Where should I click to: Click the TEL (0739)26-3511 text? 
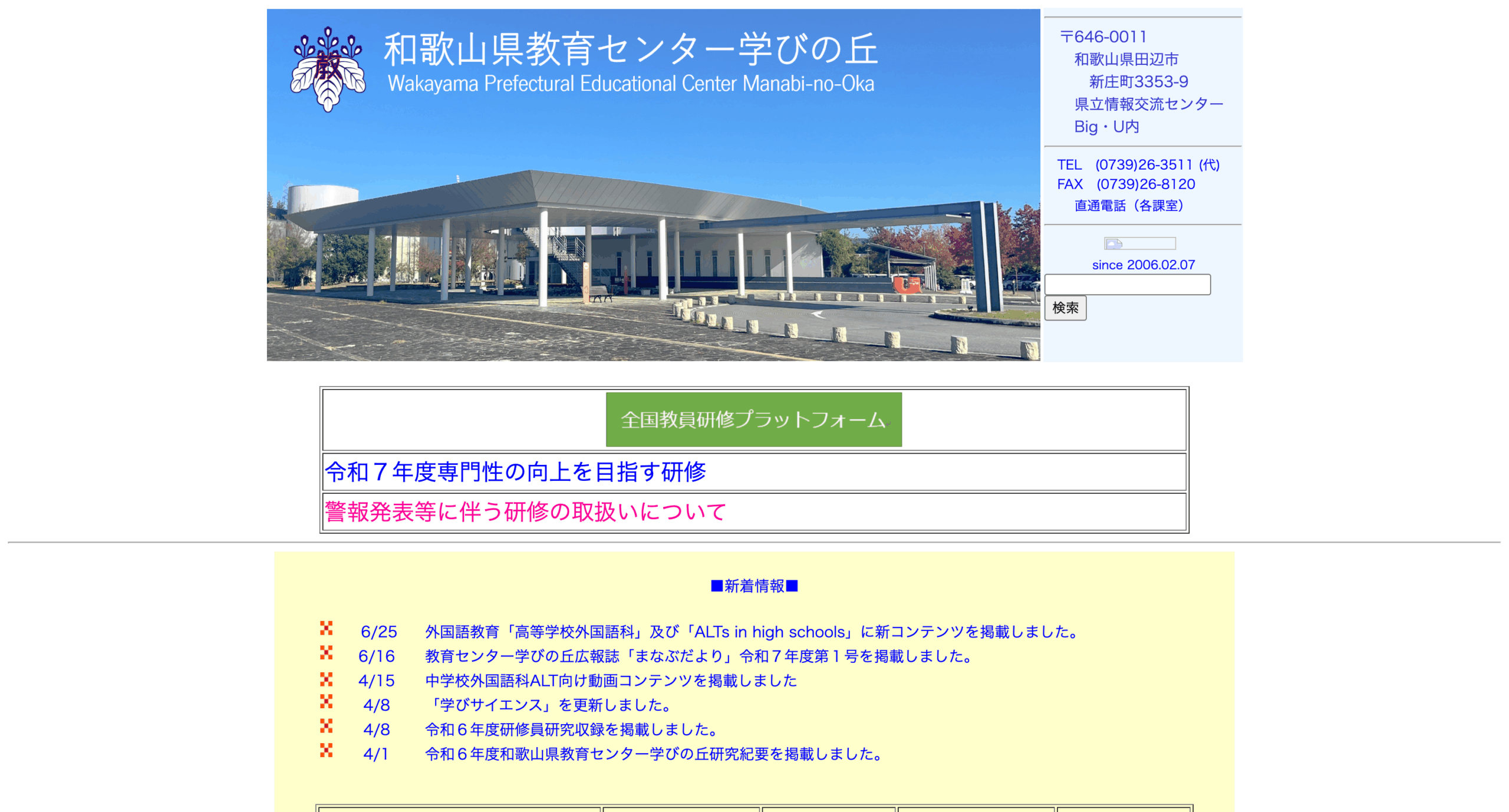click(x=1138, y=164)
